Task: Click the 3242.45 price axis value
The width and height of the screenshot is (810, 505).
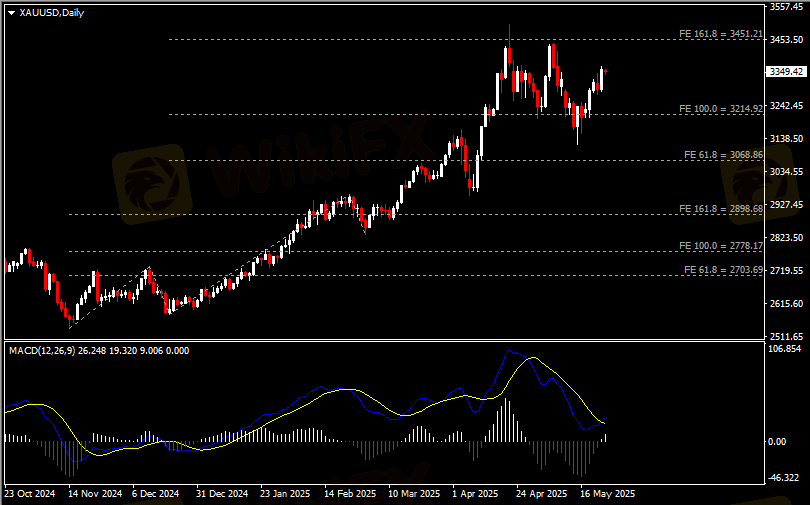Action: point(786,106)
